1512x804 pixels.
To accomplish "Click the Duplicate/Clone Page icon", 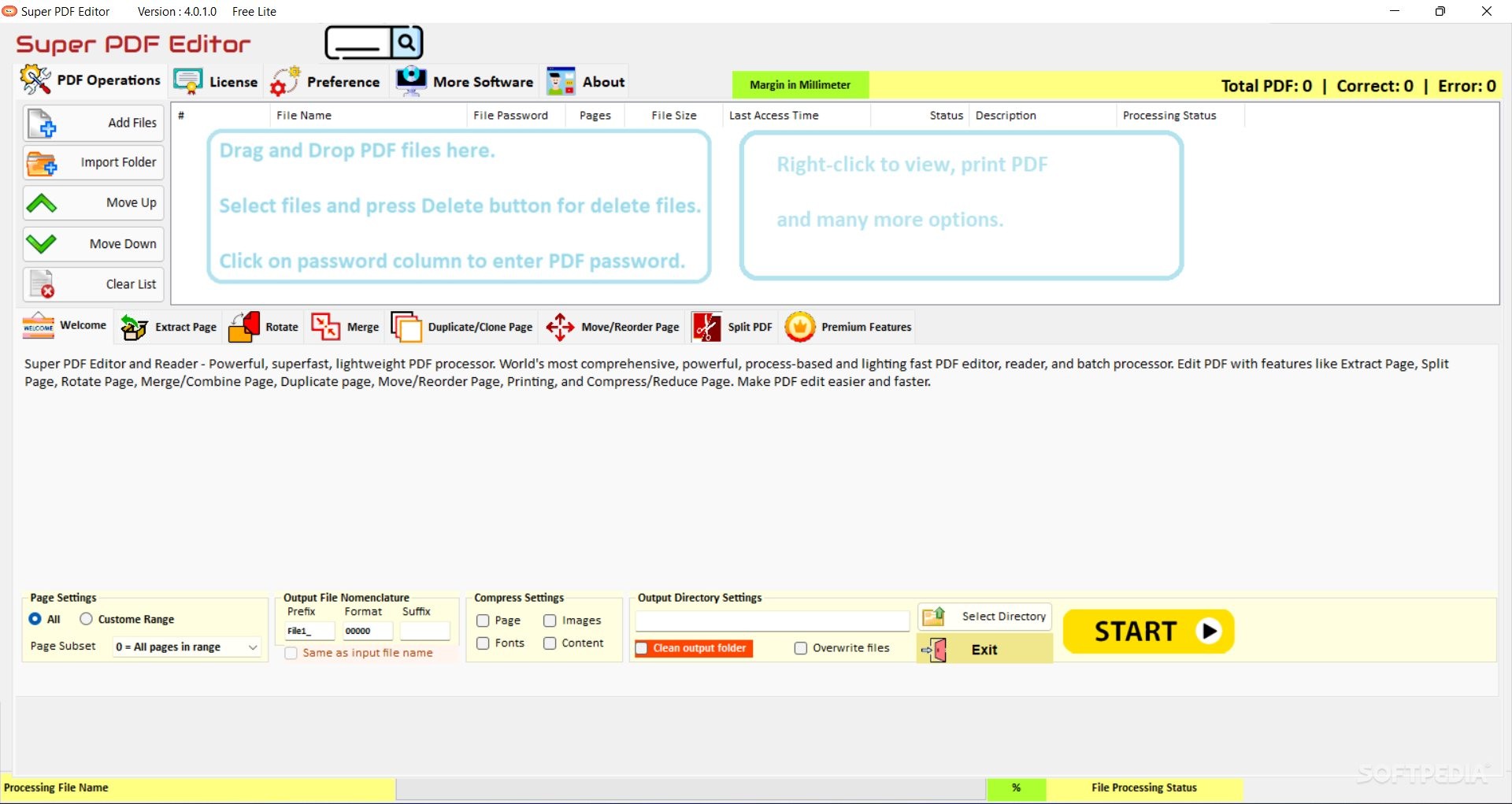I will tap(406, 327).
